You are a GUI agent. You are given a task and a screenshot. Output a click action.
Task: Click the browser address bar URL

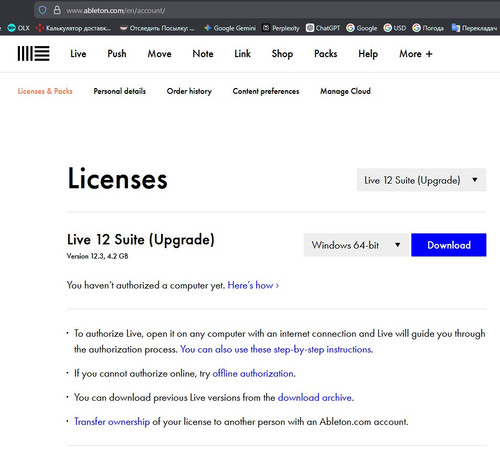(115, 10)
